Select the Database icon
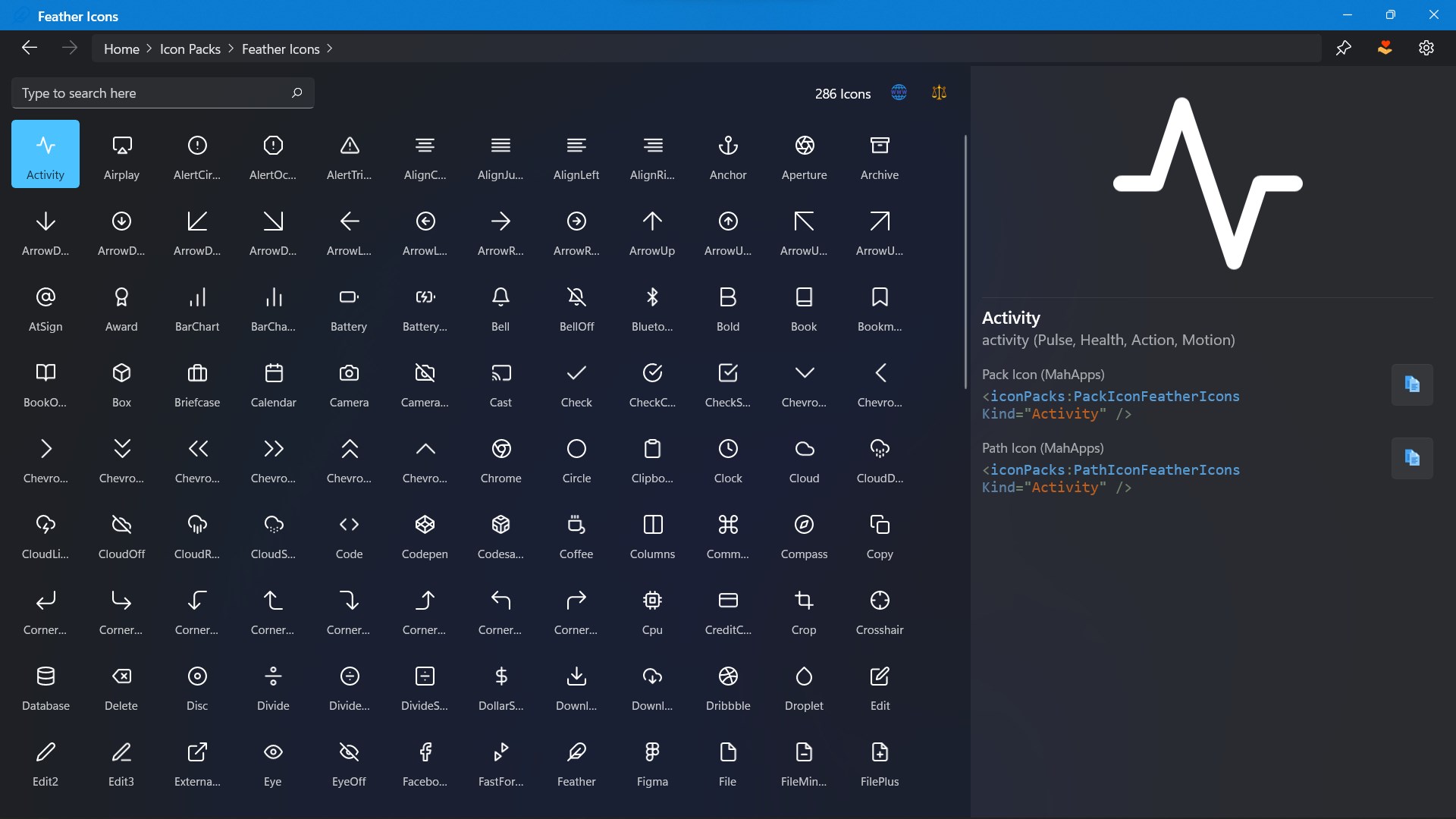Viewport: 1456px width, 819px height. click(45, 686)
